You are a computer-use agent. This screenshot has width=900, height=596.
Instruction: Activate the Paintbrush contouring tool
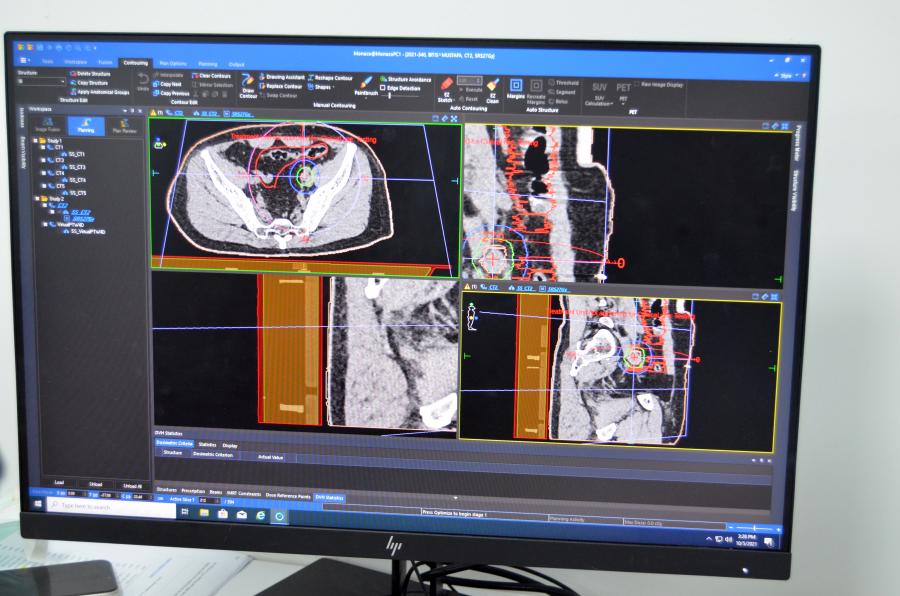(366, 84)
